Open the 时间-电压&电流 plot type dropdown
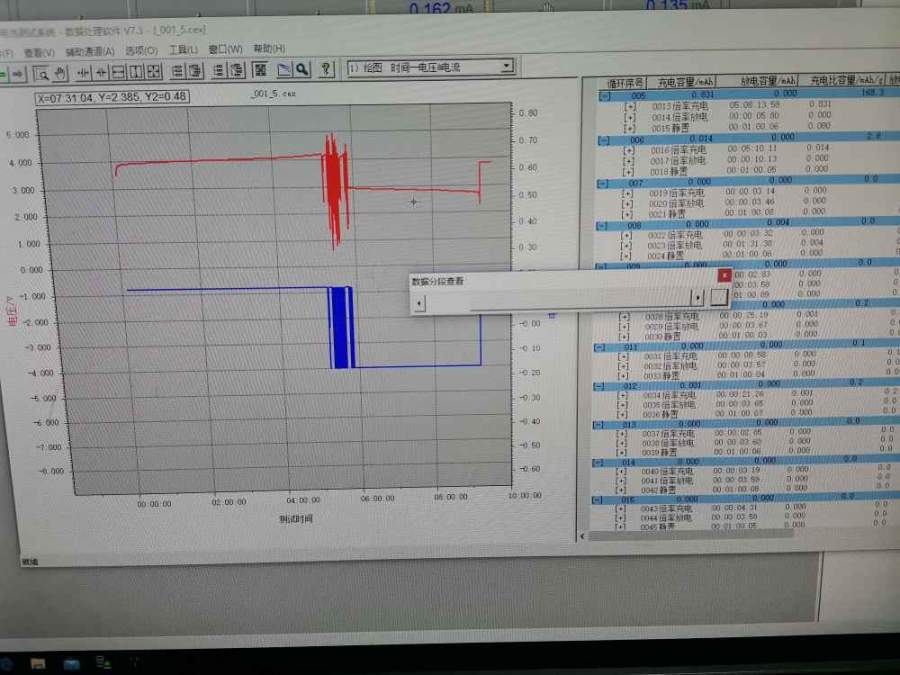This screenshot has width=900, height=675. pos(506,67)
